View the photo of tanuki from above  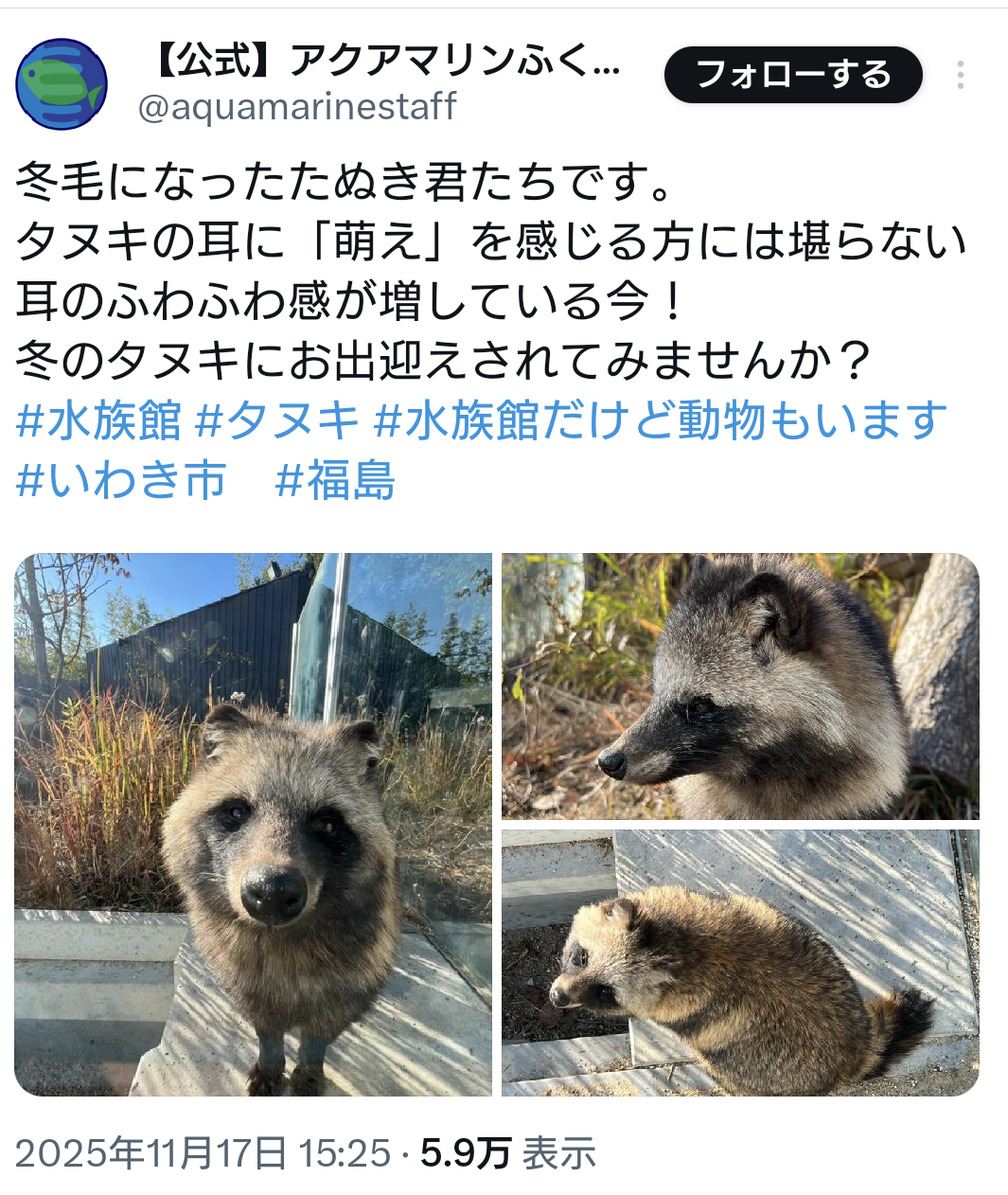(x=740, y=963)
